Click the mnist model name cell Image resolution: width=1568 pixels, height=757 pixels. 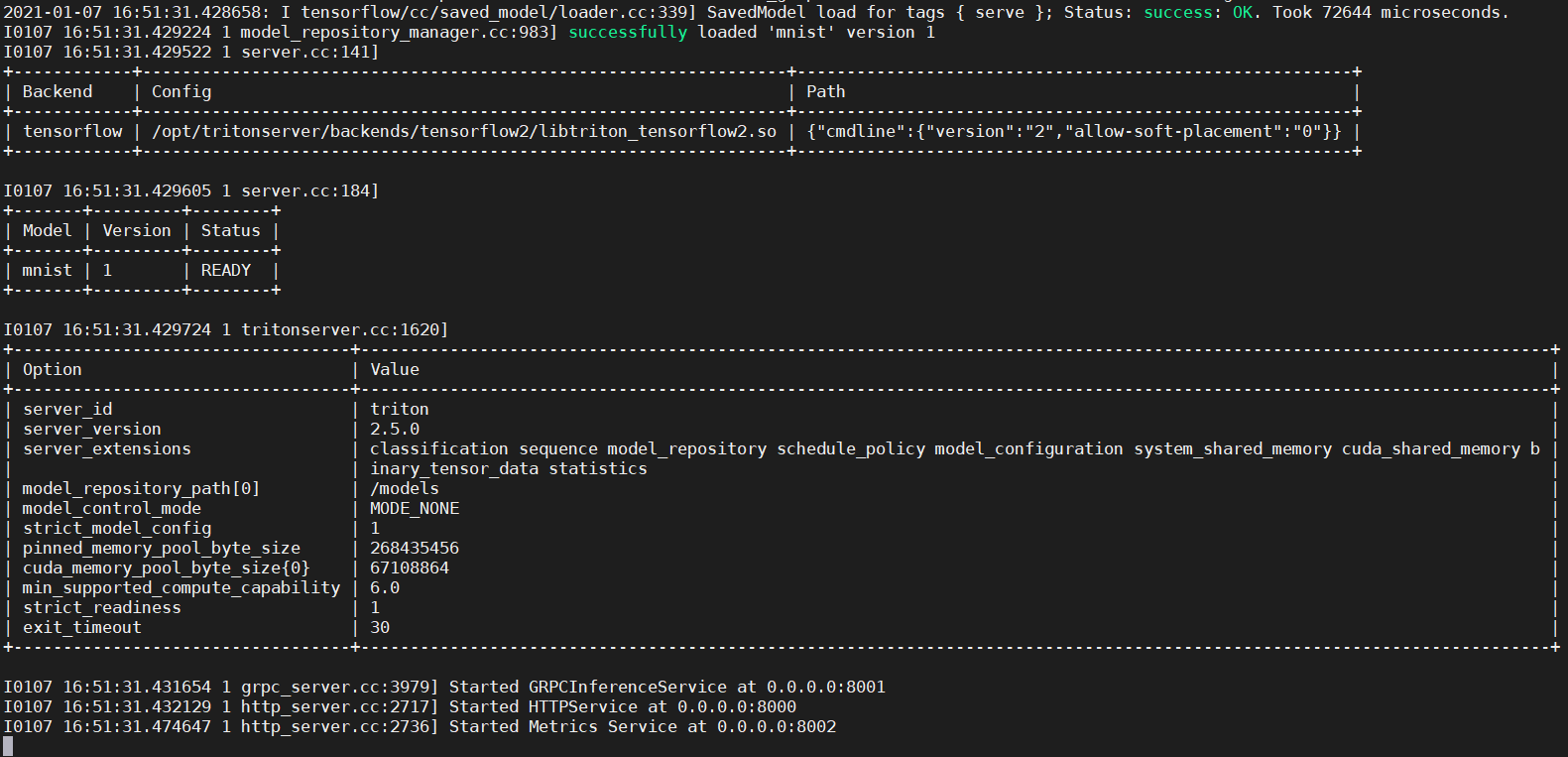(x=47, y=270)
